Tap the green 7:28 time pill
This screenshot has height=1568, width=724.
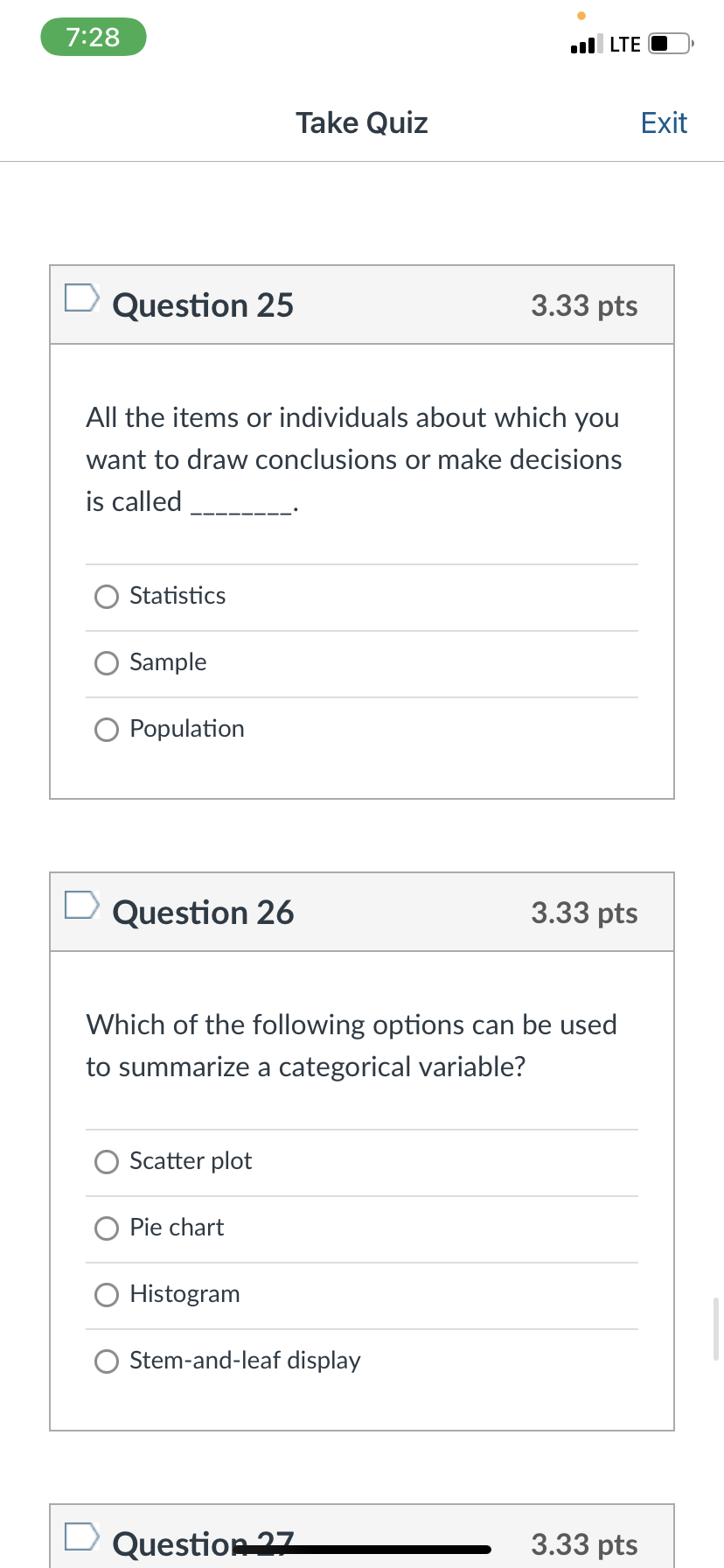94,37
